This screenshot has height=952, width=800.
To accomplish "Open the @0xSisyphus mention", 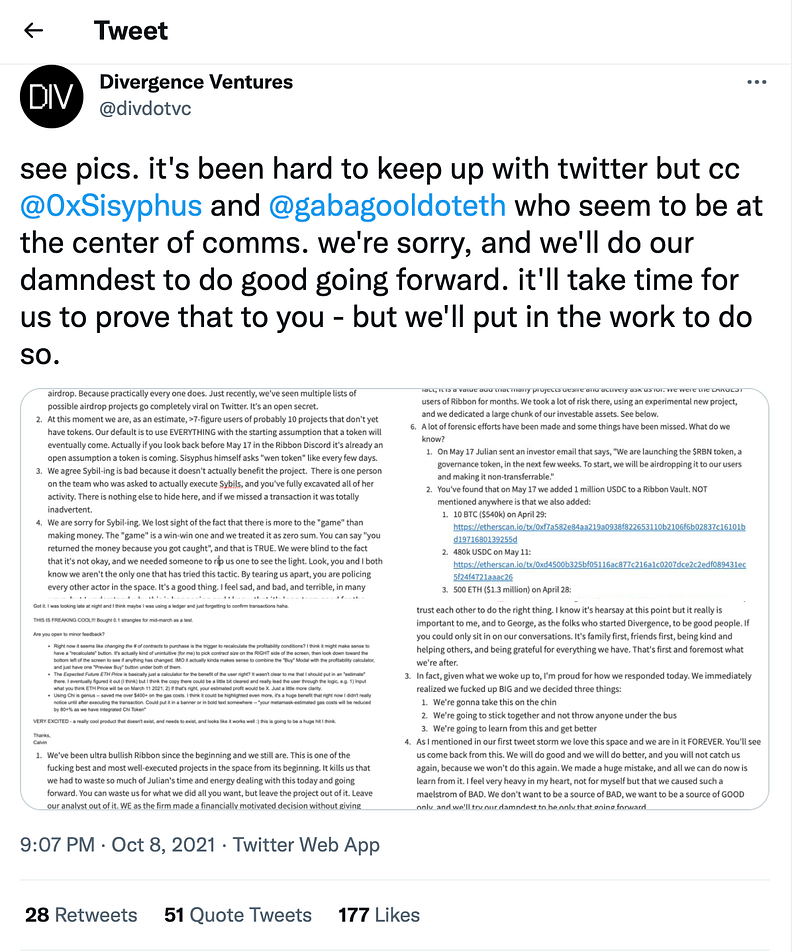I will coord(111,205).
